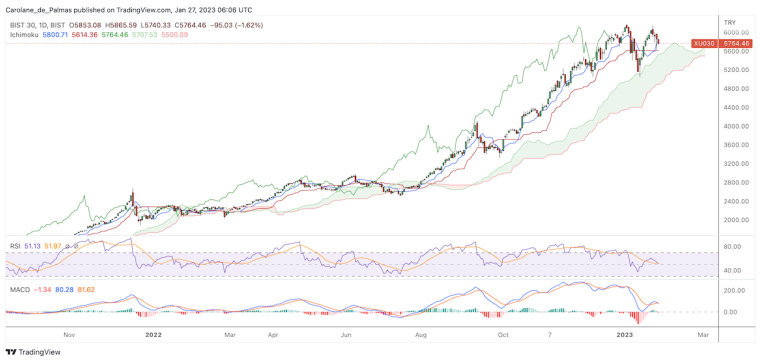
Task: Click the small icon after RSI values
Action: [68, 246]
